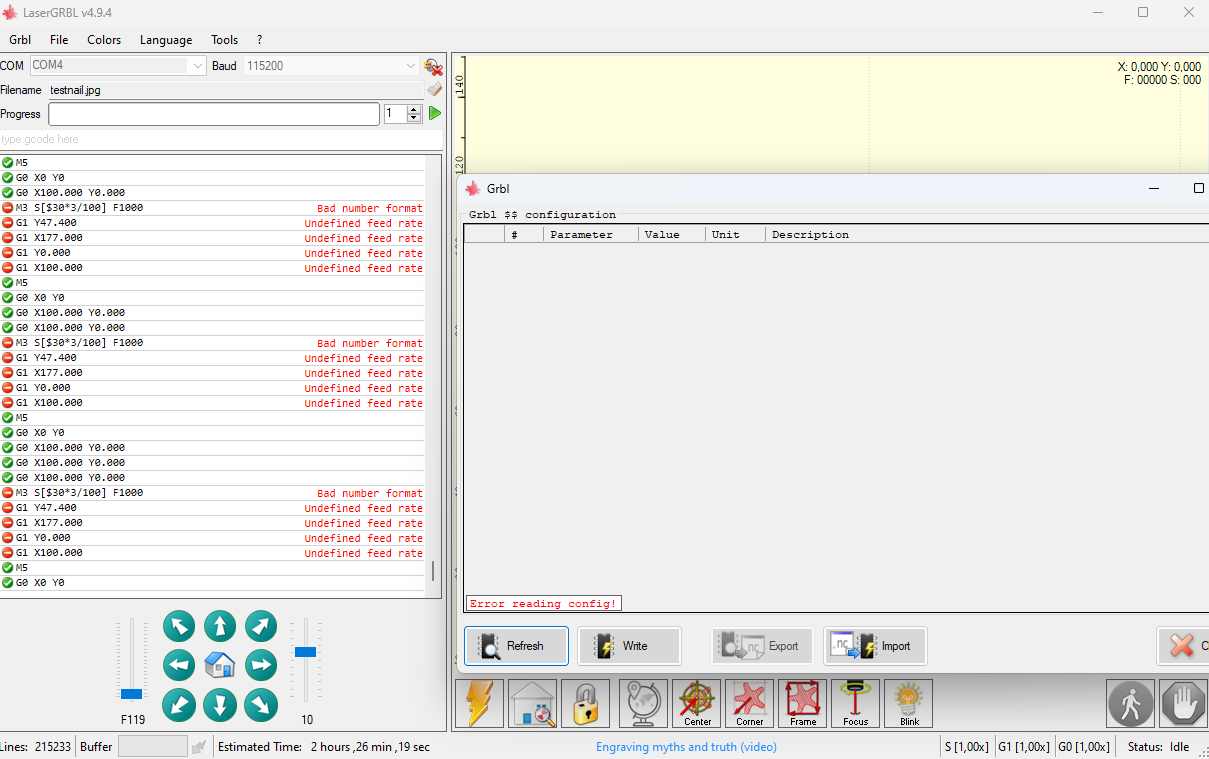Click the Progress bar field

pyautogui.click(x=214, y=114)
